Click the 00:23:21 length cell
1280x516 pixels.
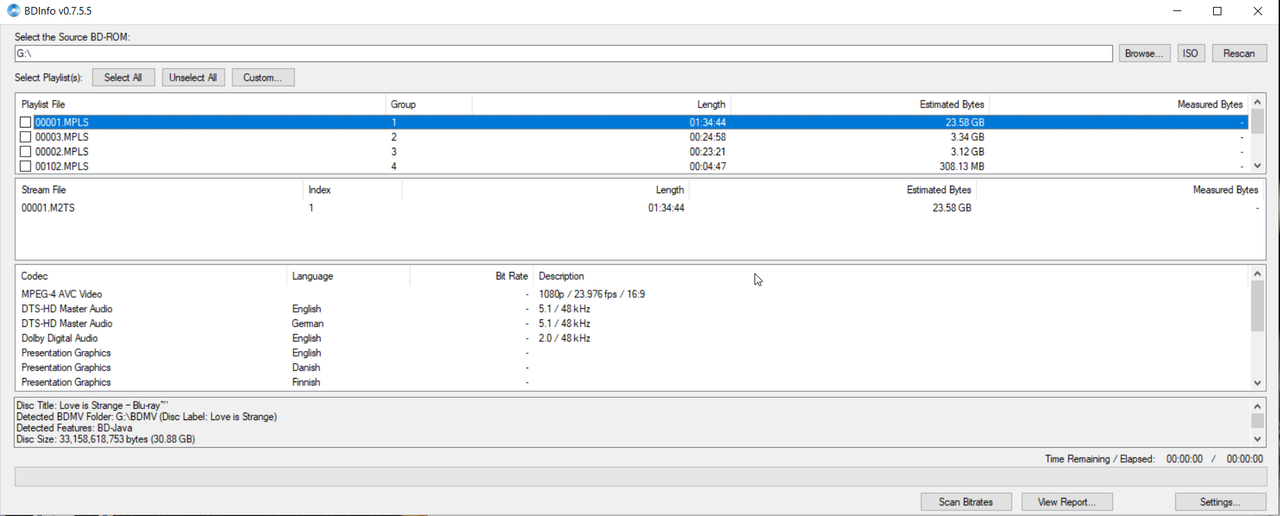tap(707, 152)
